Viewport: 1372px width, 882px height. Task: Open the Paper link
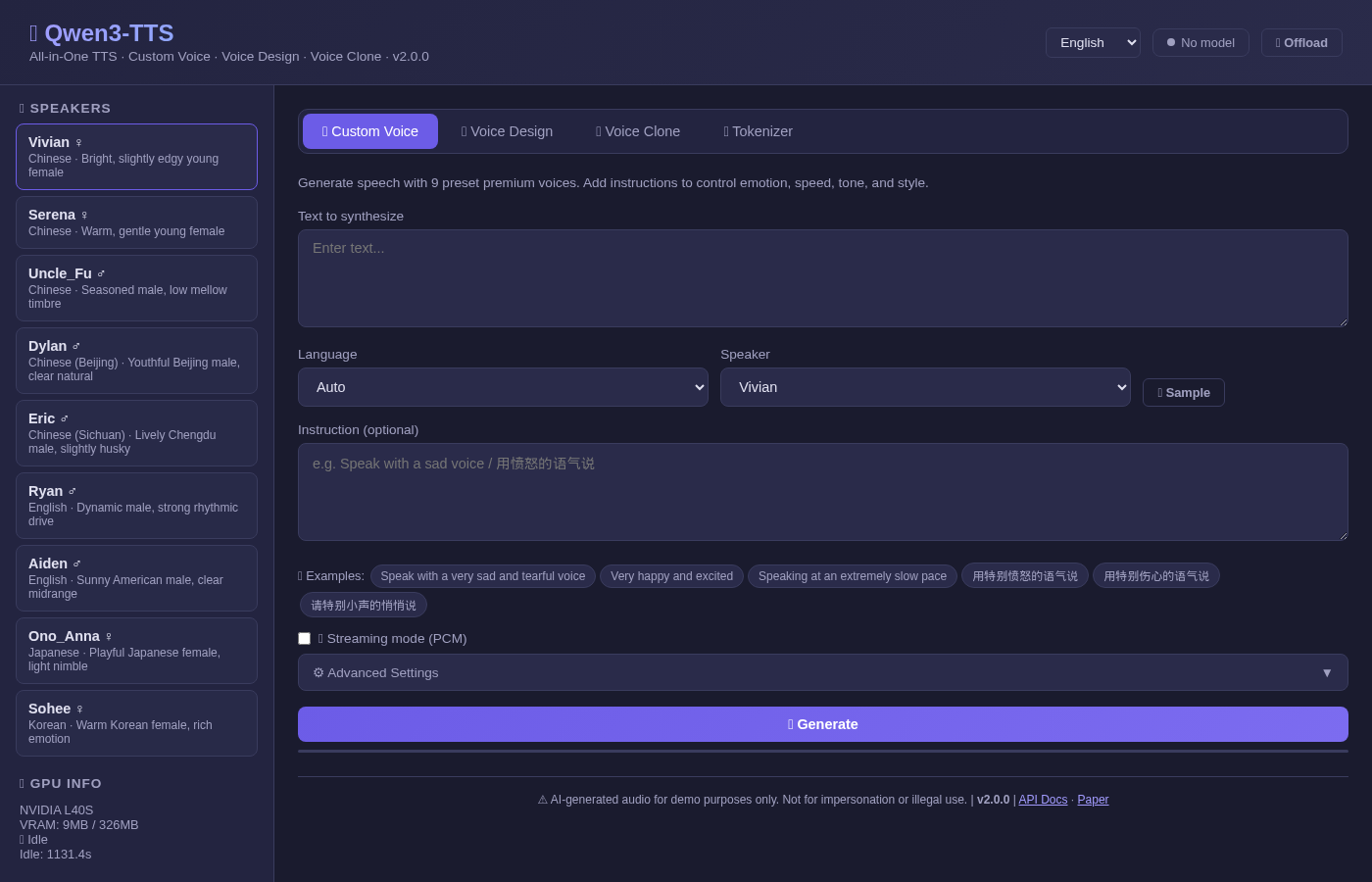(x=1093, y=800)
